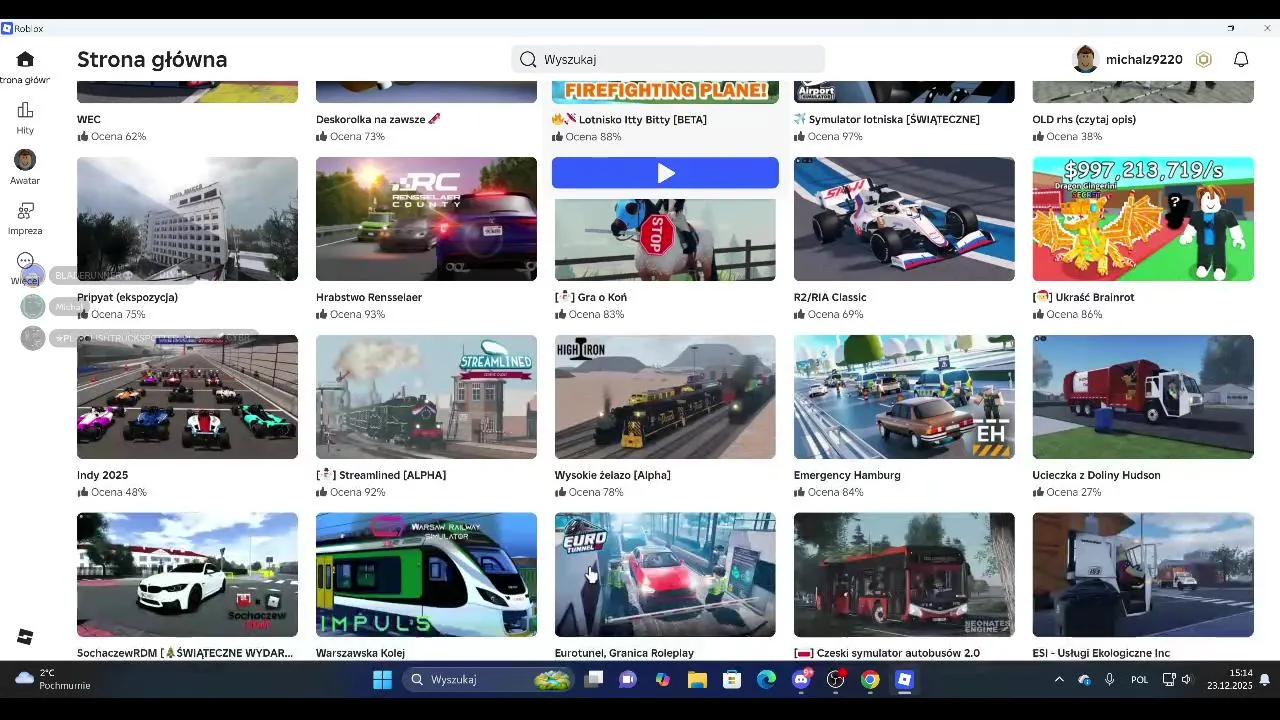Open the SochaczewRDM thumbnail
Screen dimensions: 1280x720
187,575
